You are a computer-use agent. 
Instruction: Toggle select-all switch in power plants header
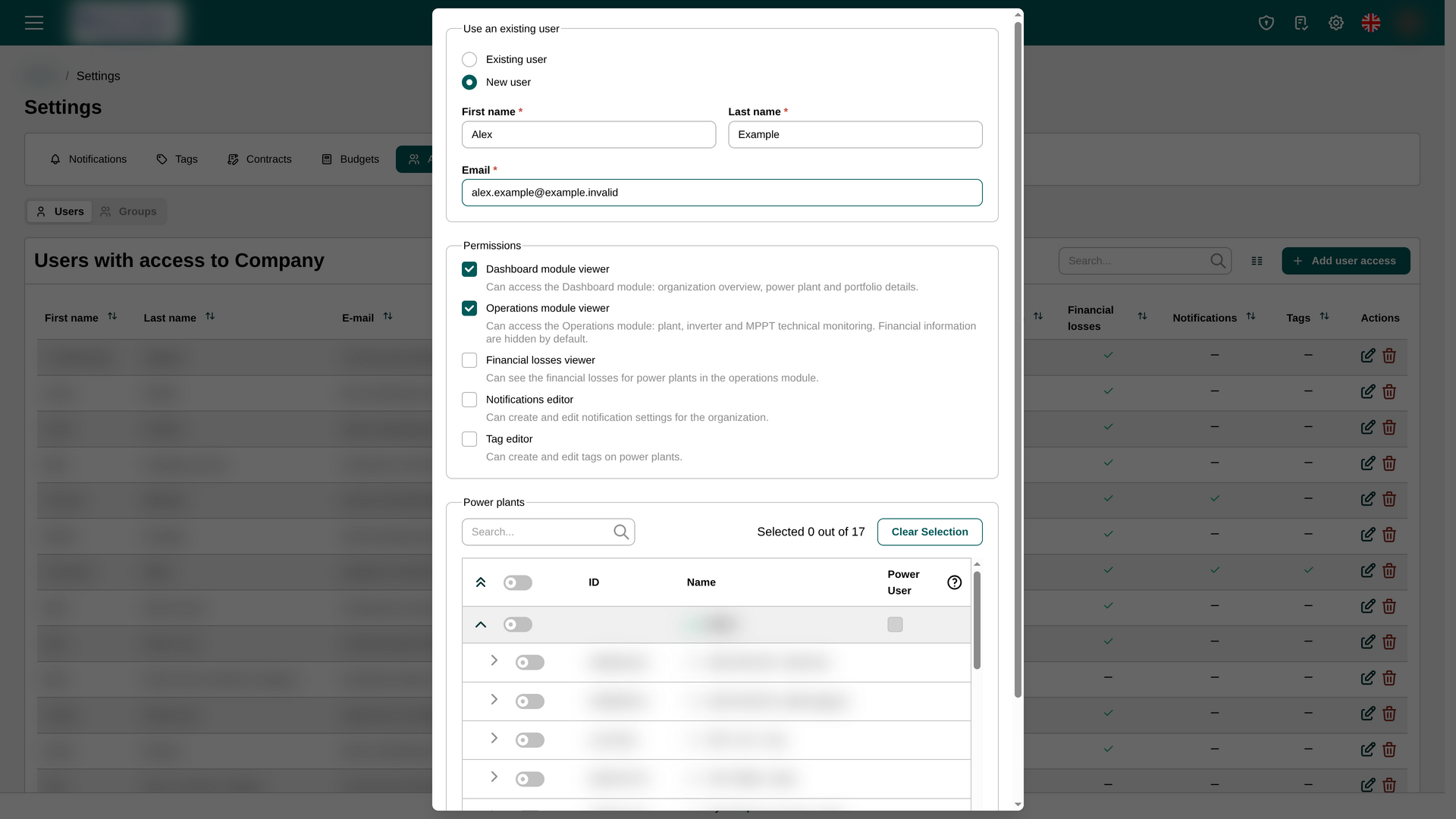tap(518, 583)
